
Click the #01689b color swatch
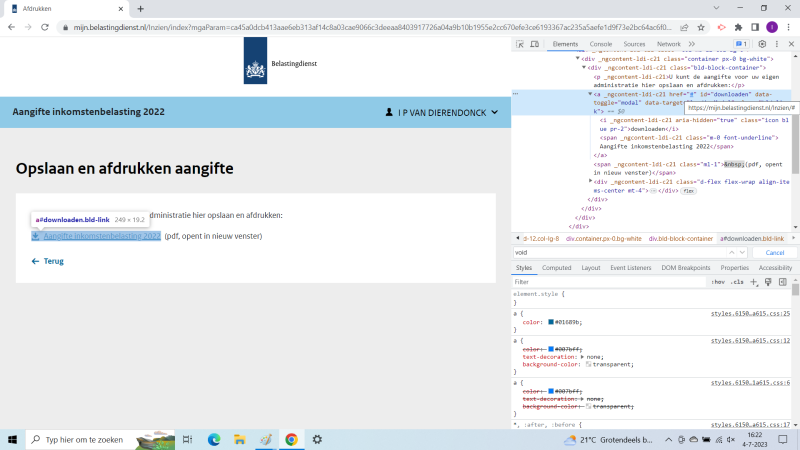point(551,322)
